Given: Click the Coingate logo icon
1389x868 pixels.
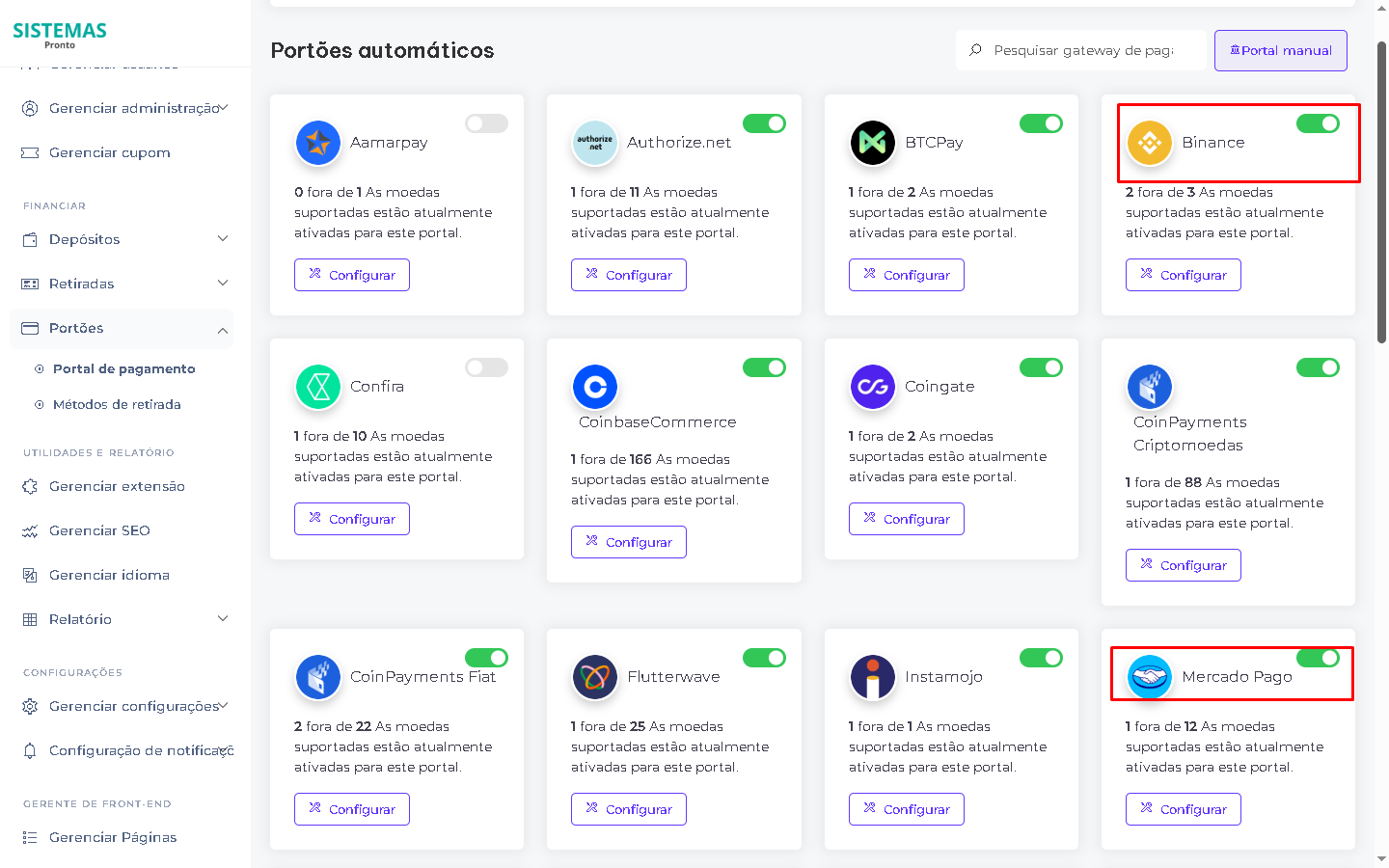Looking at the screenshot, I should tap(873, 387).
